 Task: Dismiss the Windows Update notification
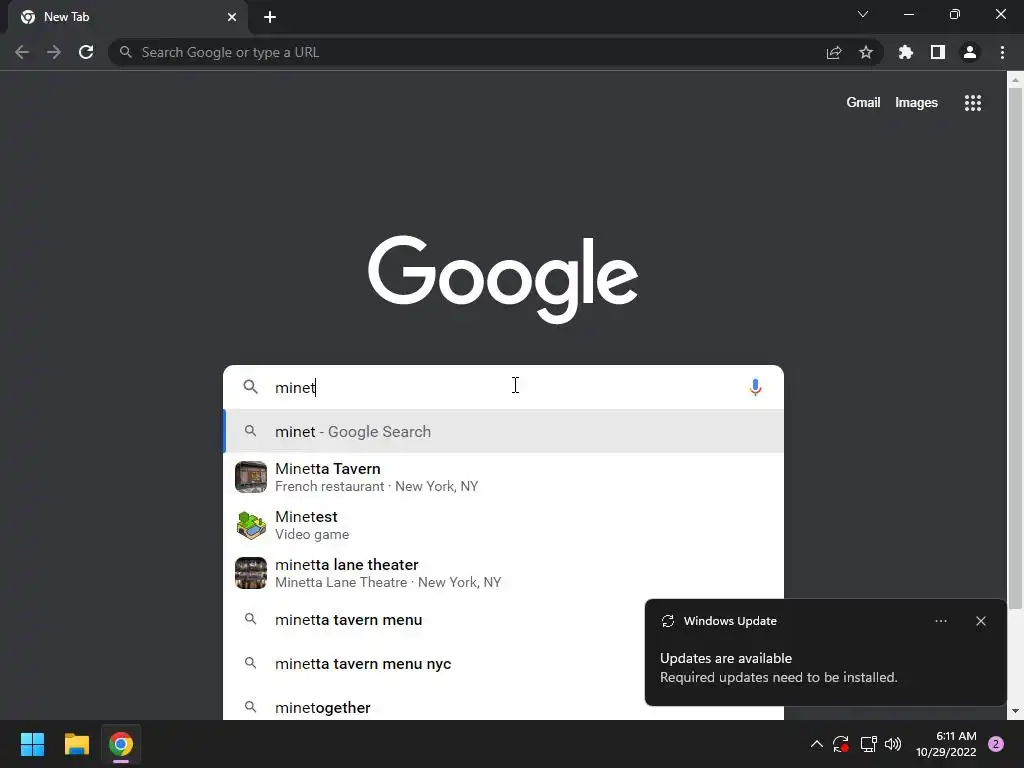coord(981,621)
